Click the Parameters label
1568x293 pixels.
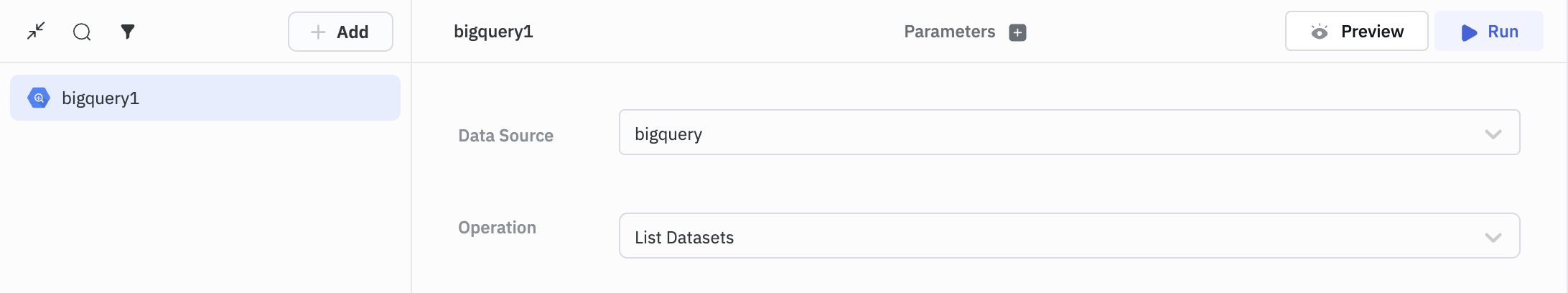click(x=949, y=32)
